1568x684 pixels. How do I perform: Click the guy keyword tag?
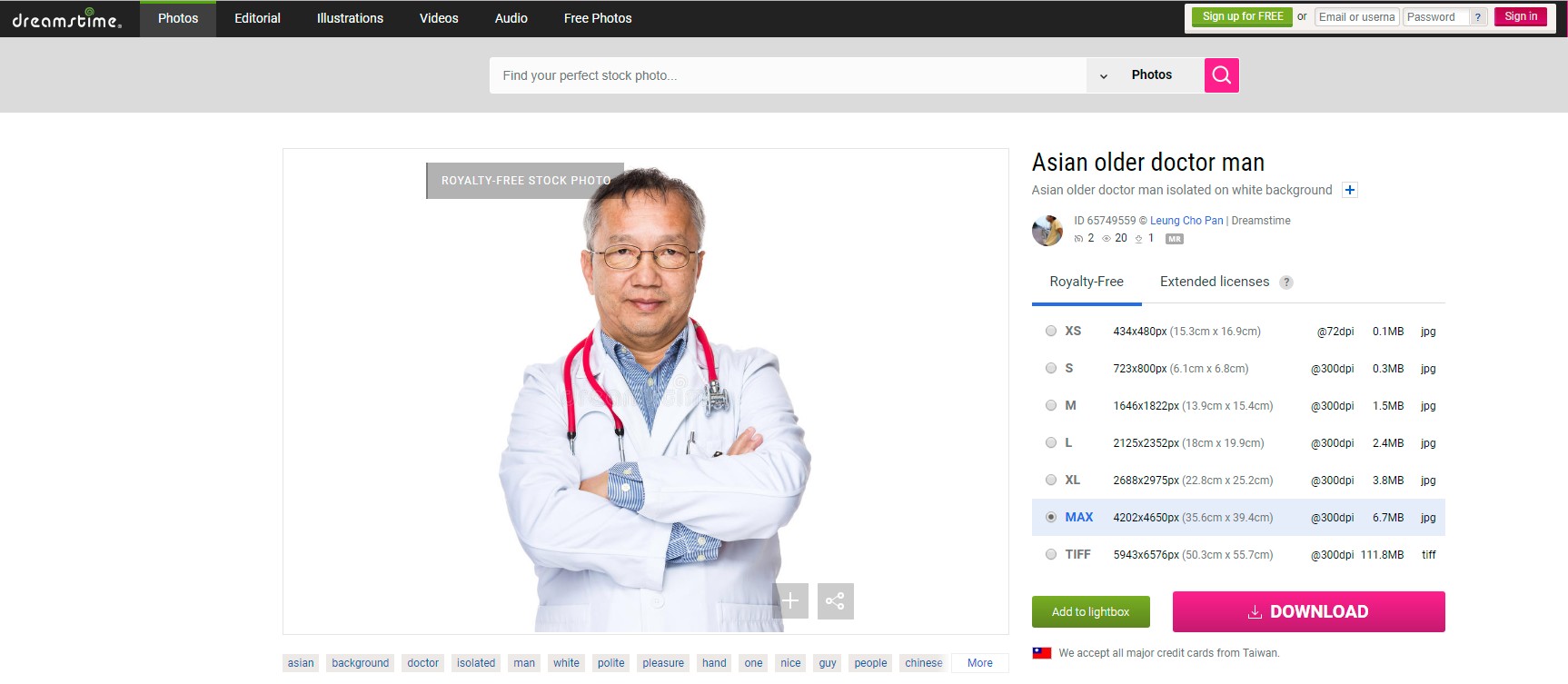pos(828,663)
